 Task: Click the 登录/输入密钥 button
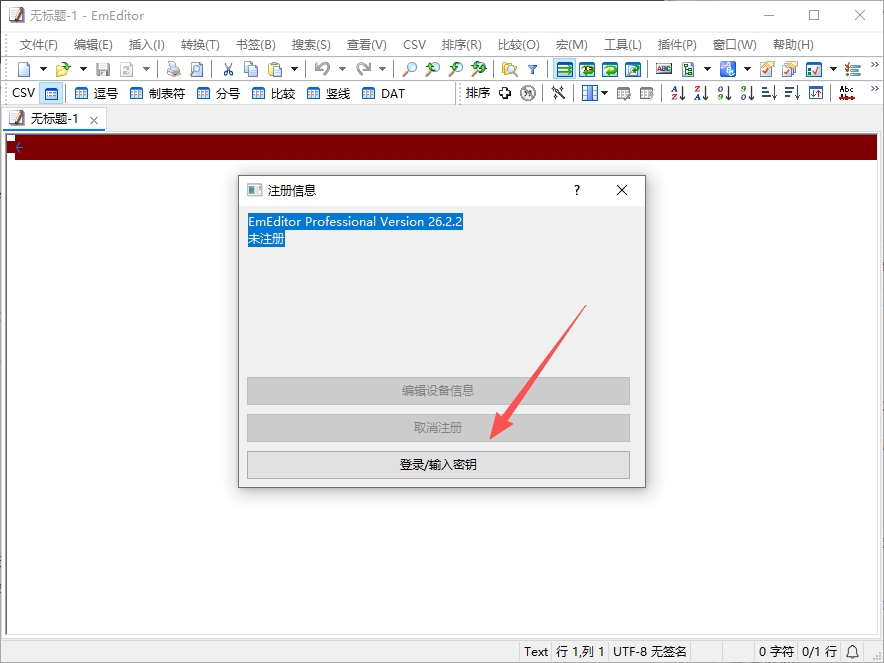(438, 465)
